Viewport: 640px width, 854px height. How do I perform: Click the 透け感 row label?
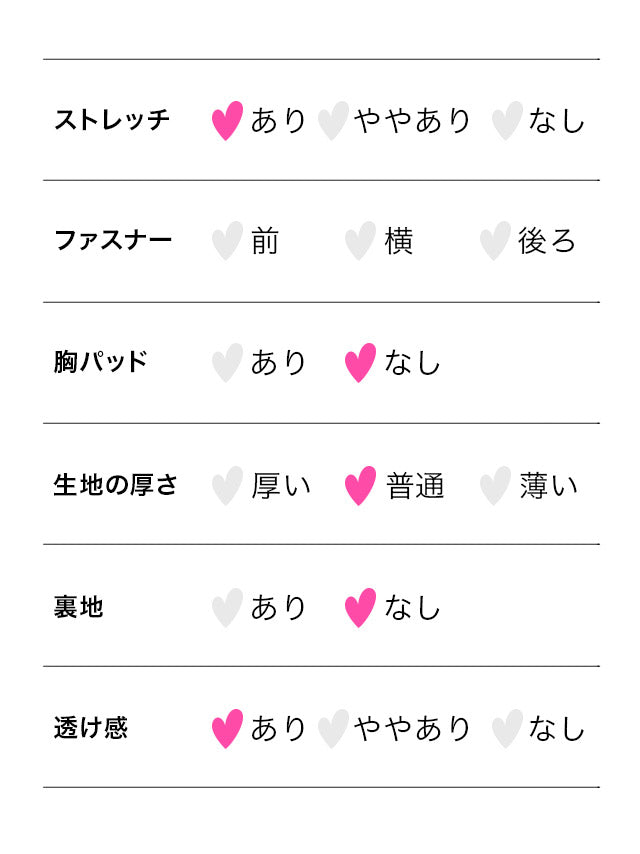(x=91, y=728)
